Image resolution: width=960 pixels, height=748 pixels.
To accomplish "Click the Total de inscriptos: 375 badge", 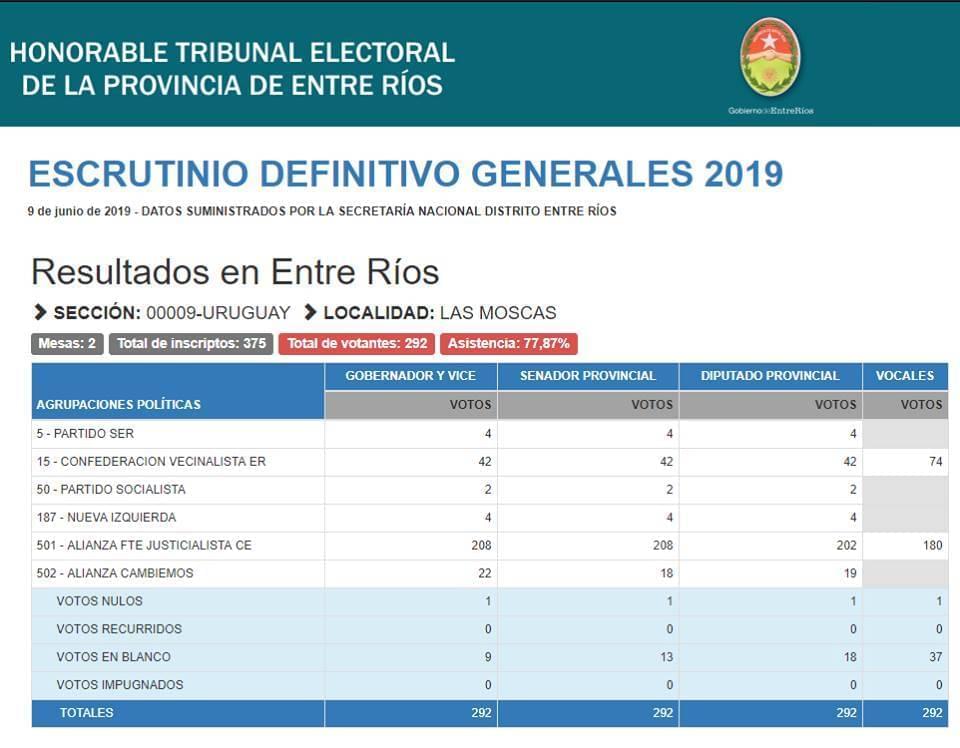I will [191, 344].
